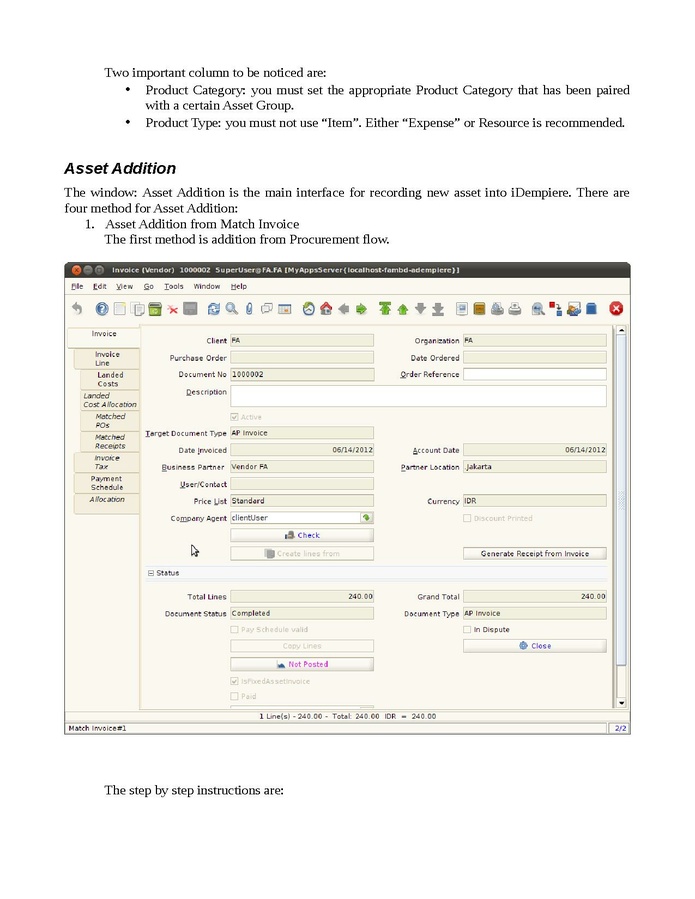Switch to the Invoice Line tab

[107, 358]
